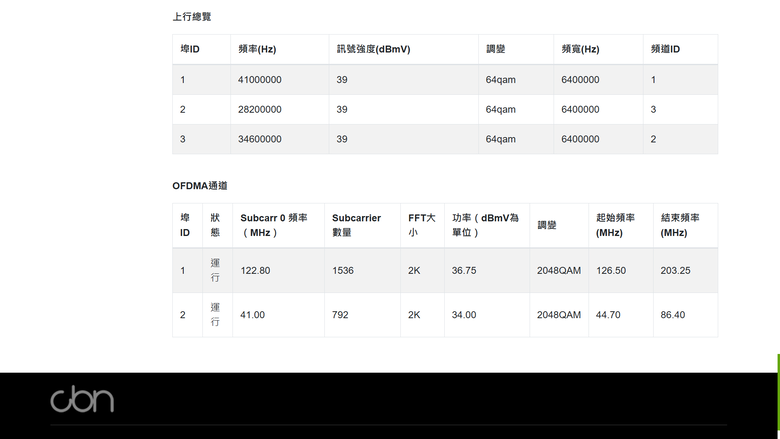Image resolution: width=780 pixels, height=439 pixels.
Task: Click the 頻道ID column header
Action: click(x=665, y=49)
